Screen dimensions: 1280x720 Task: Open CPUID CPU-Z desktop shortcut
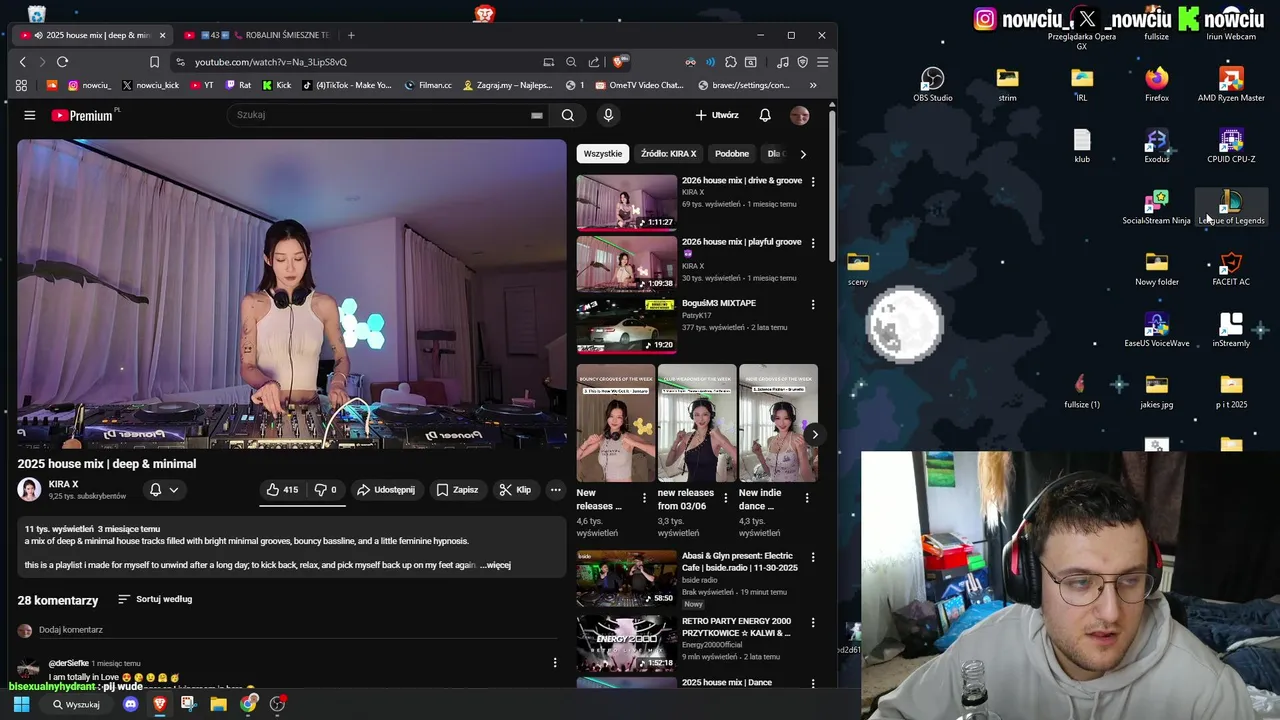(1231, 145)
